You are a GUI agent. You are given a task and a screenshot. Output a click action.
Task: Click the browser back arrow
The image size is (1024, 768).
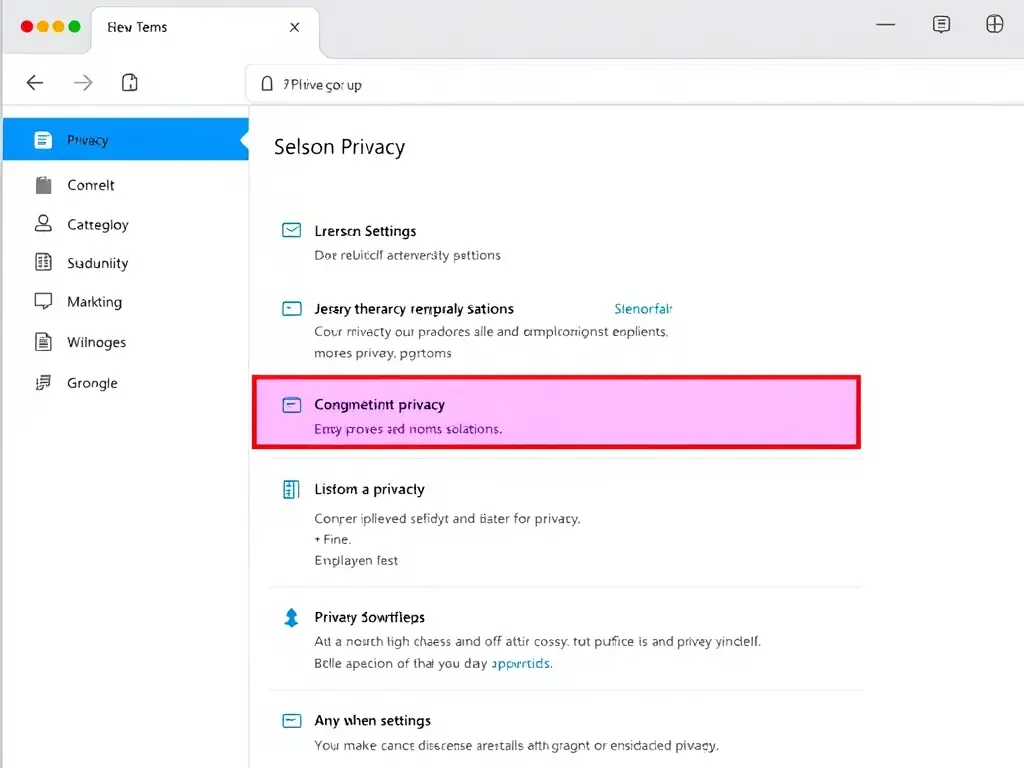pos(35,84)
